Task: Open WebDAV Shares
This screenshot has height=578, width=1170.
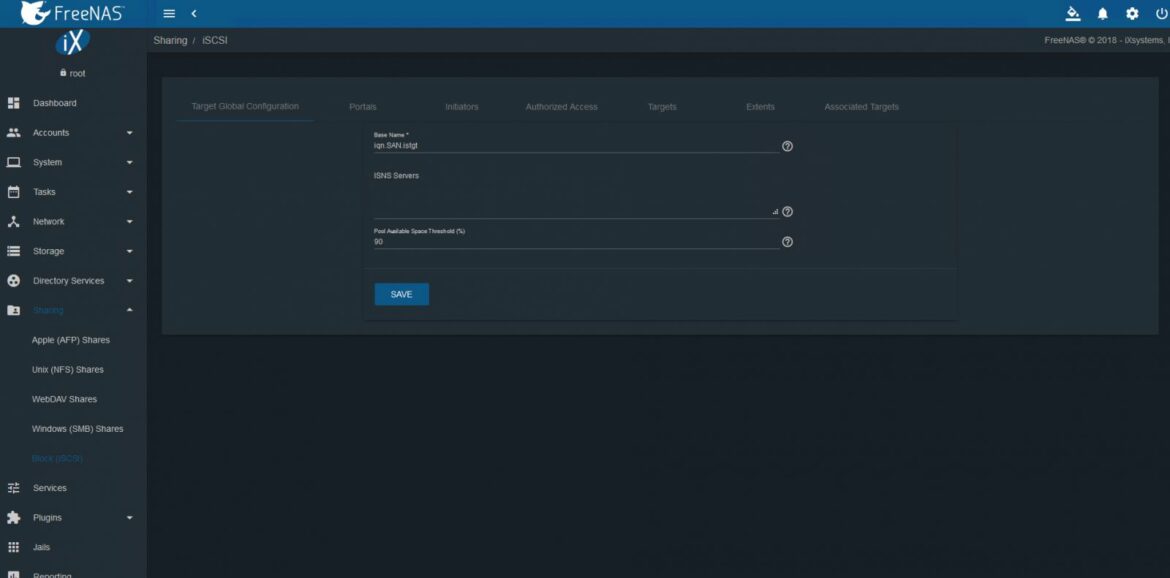Action: (64, 399)
